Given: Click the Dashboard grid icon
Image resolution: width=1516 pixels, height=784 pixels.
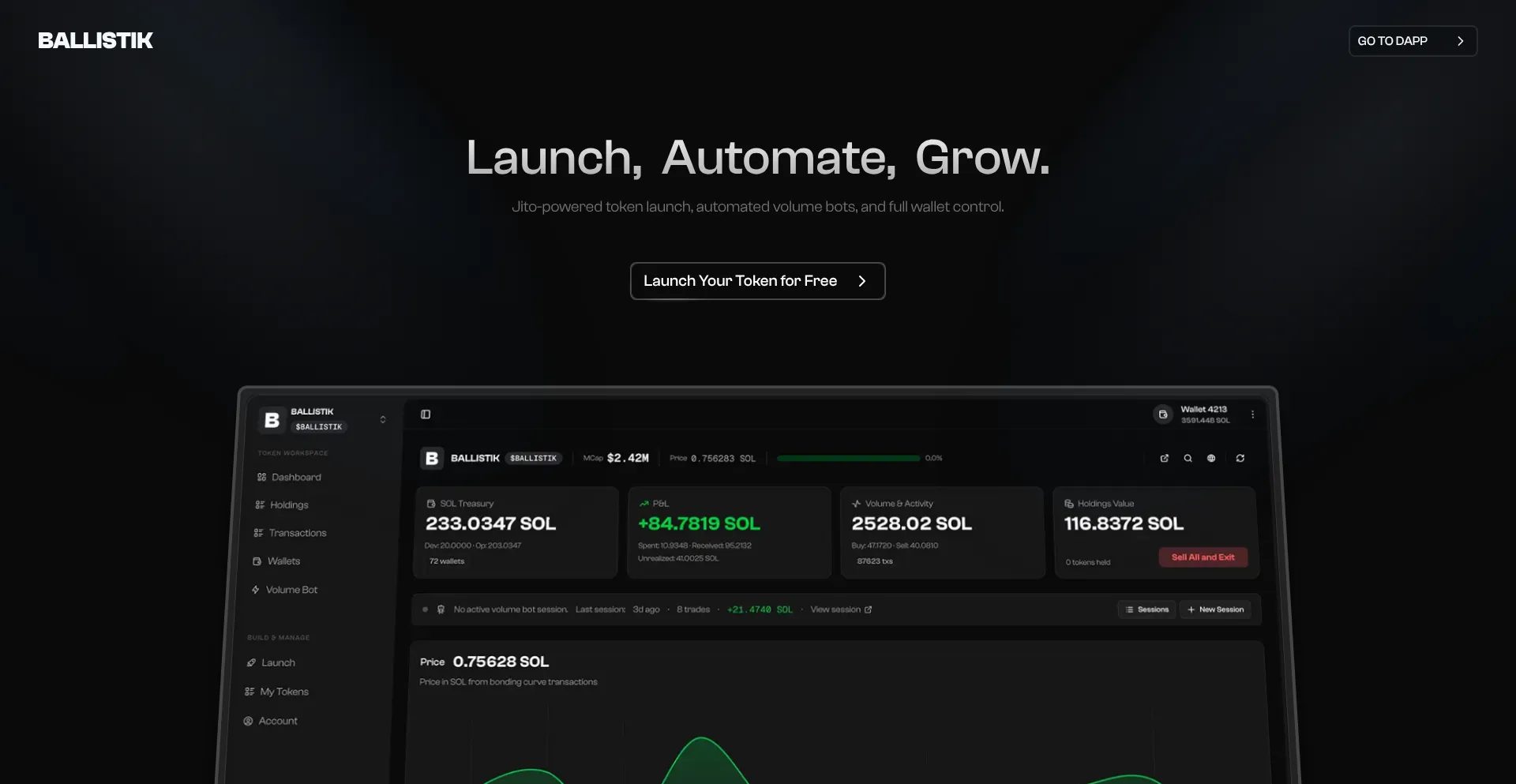Looking at the screenshot, I should coord(261,477).
